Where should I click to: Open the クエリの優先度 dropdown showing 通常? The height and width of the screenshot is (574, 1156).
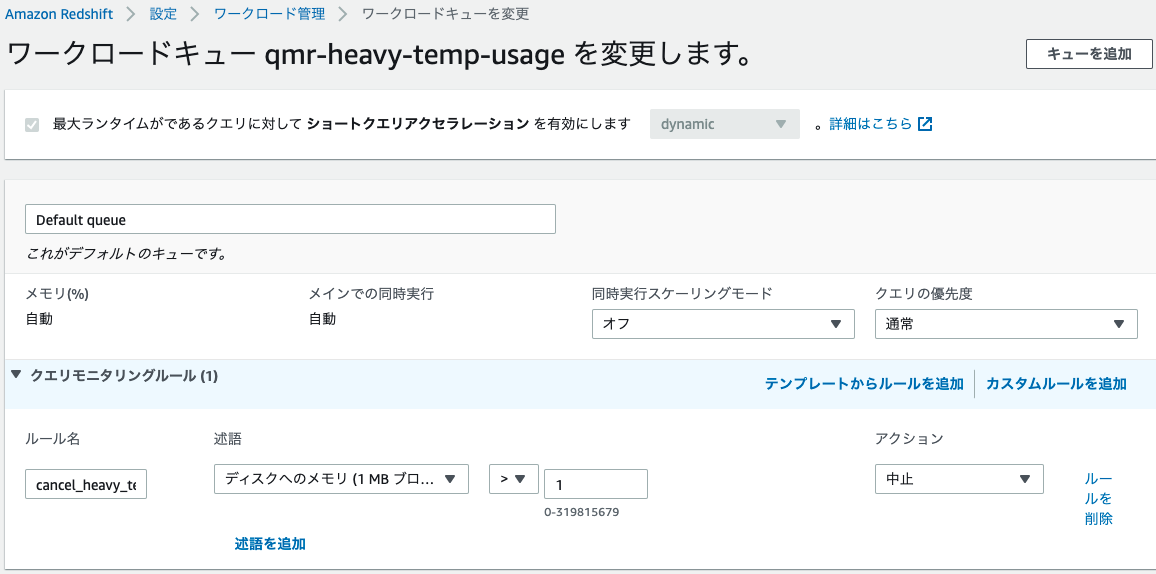pos(1006,324)
